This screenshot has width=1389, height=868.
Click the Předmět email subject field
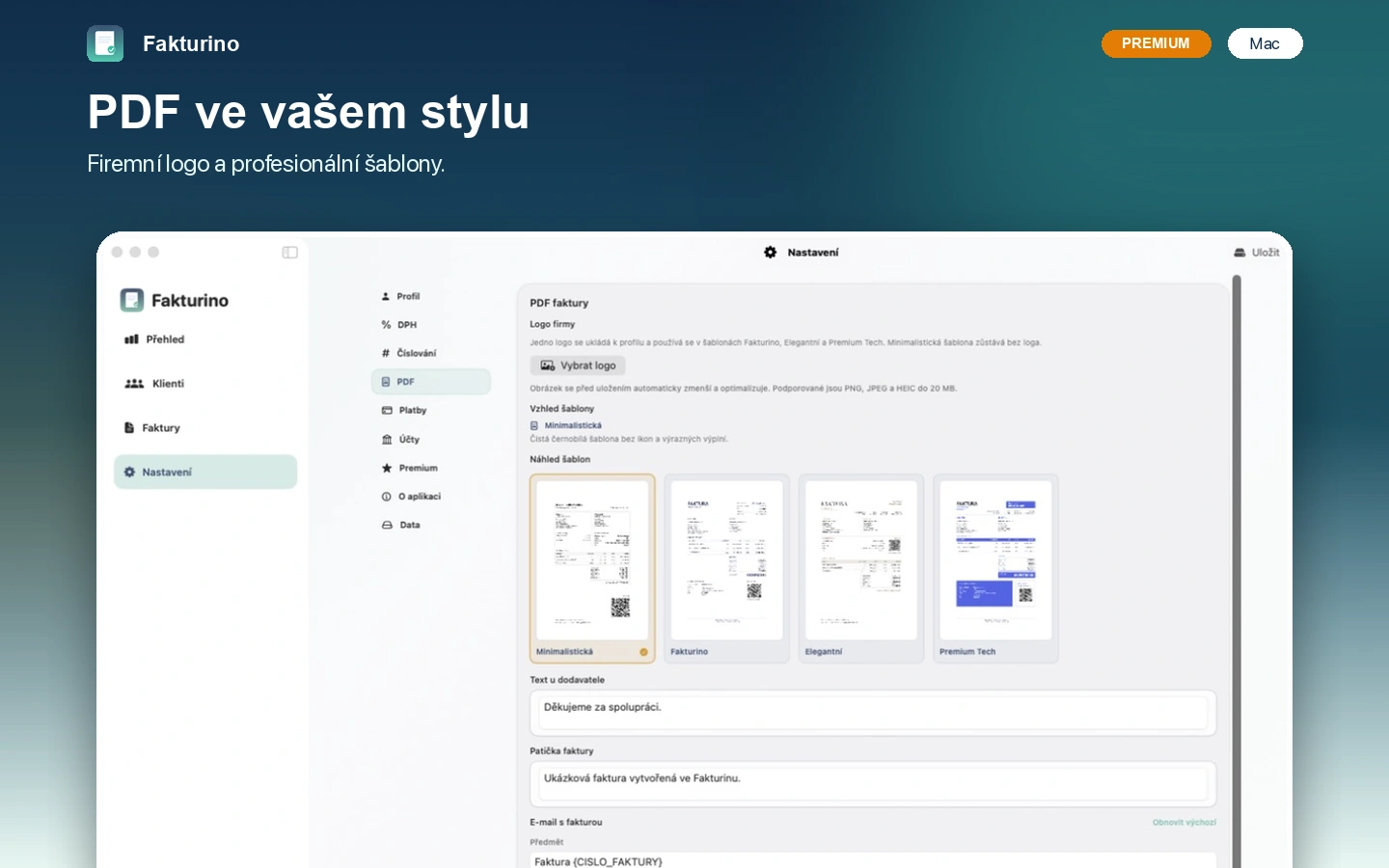pyautogui.click(x=873, y=861)
